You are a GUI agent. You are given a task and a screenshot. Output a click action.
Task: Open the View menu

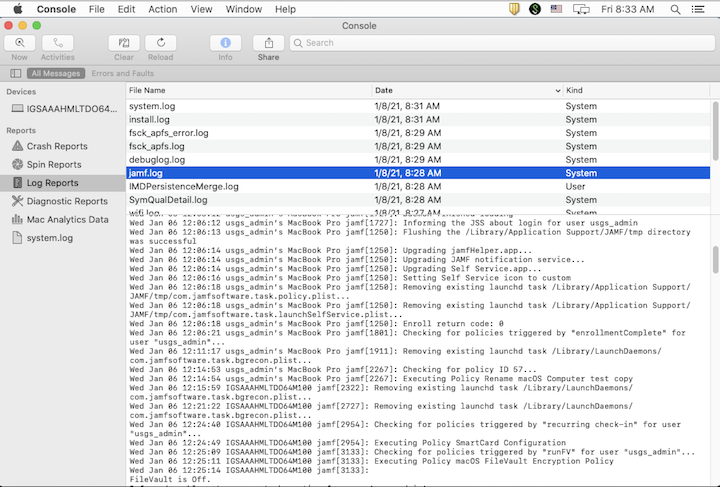click(x=201, y=9)
